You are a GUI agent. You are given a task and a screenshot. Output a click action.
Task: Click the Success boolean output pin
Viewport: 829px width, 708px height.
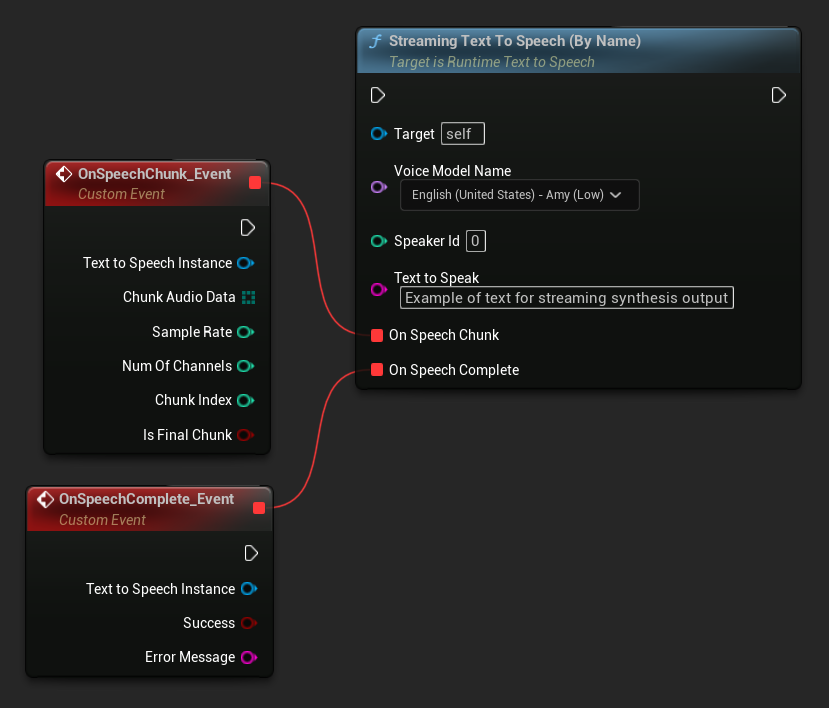point(249,623)
